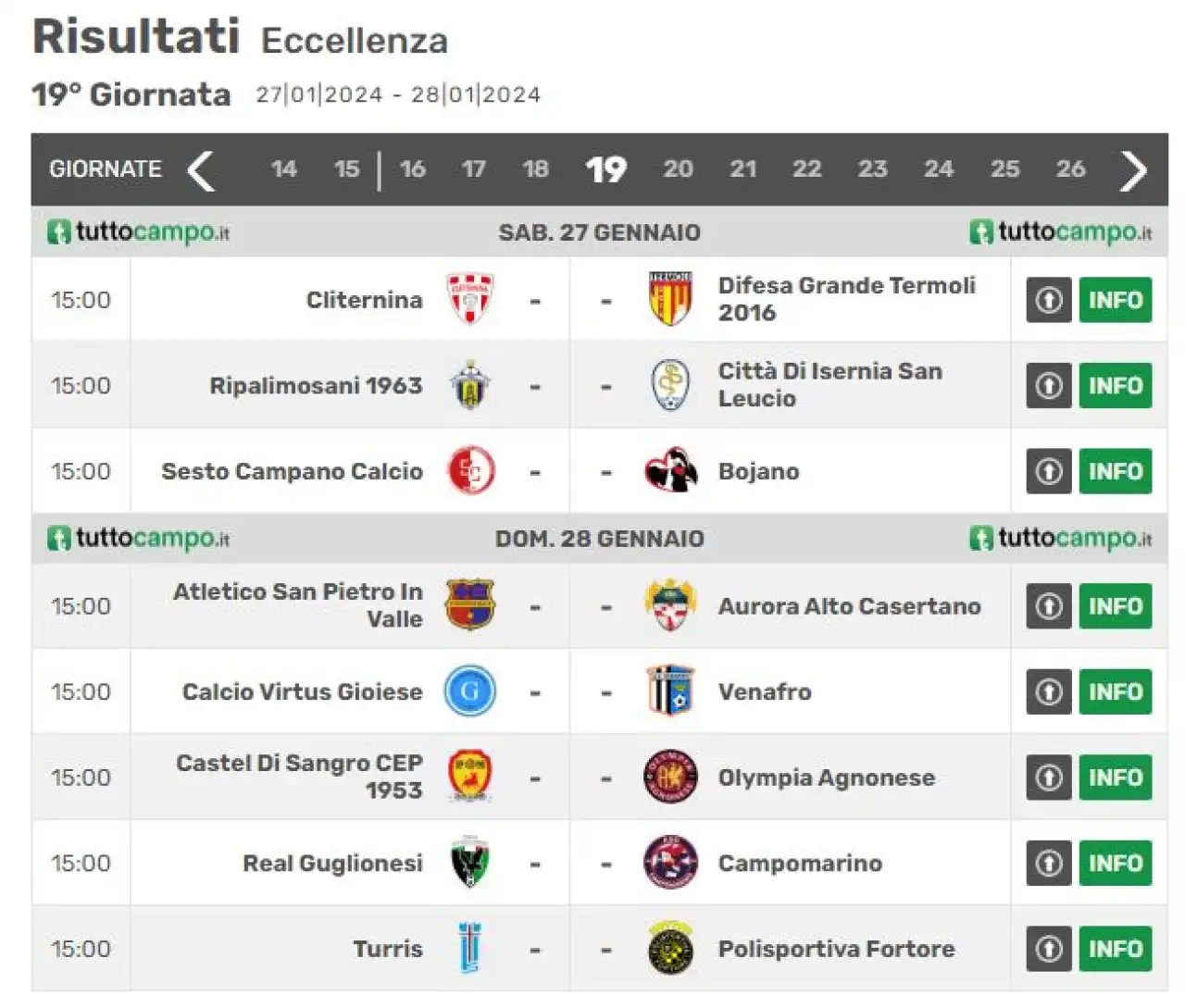The width and height of the screenshot is (1185, 1008).
Task: Open the Aurora Alto Casertano team link
Action: click(849, 606)
